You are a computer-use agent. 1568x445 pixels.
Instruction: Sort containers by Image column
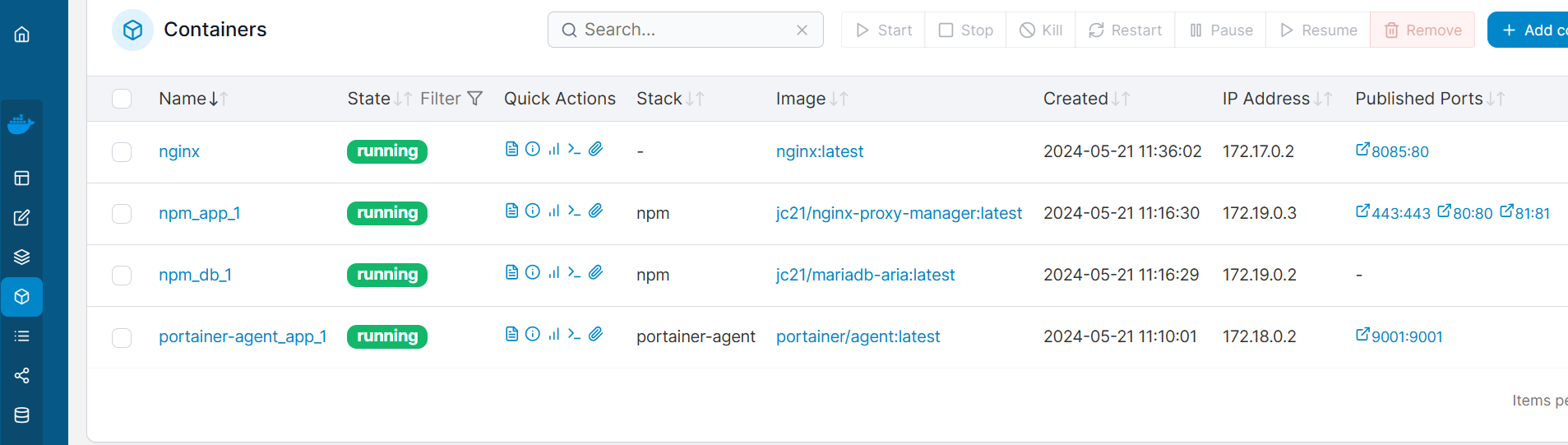coord(812,99)
